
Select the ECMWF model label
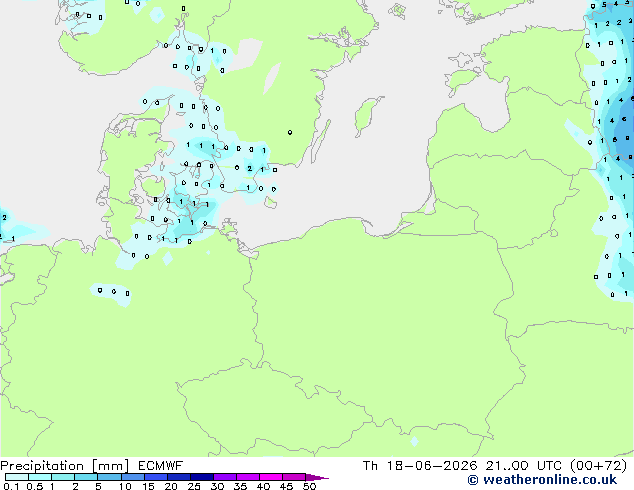161,466
